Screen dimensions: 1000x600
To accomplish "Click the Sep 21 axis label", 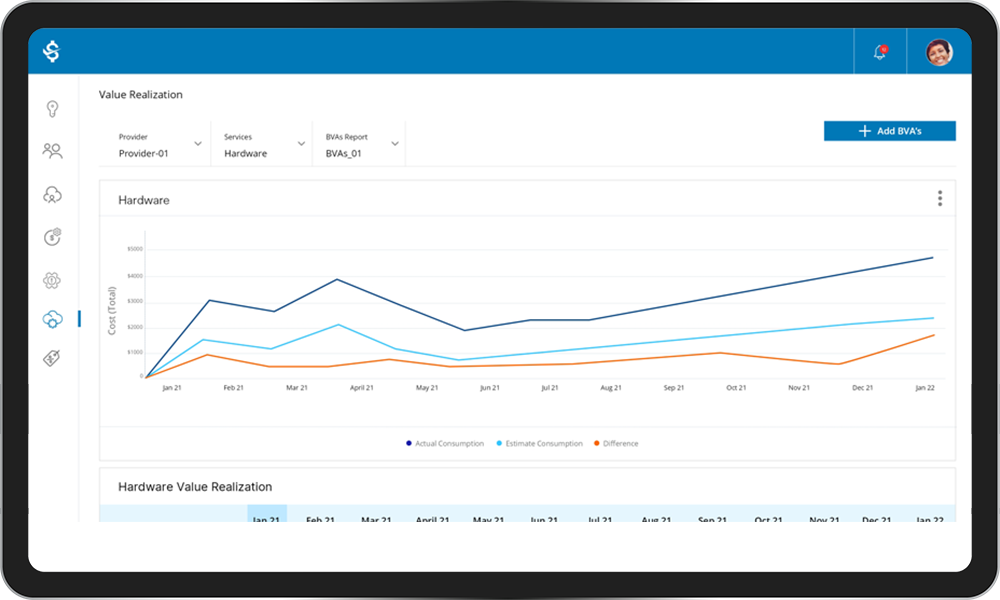I will (x=673, y=388).
